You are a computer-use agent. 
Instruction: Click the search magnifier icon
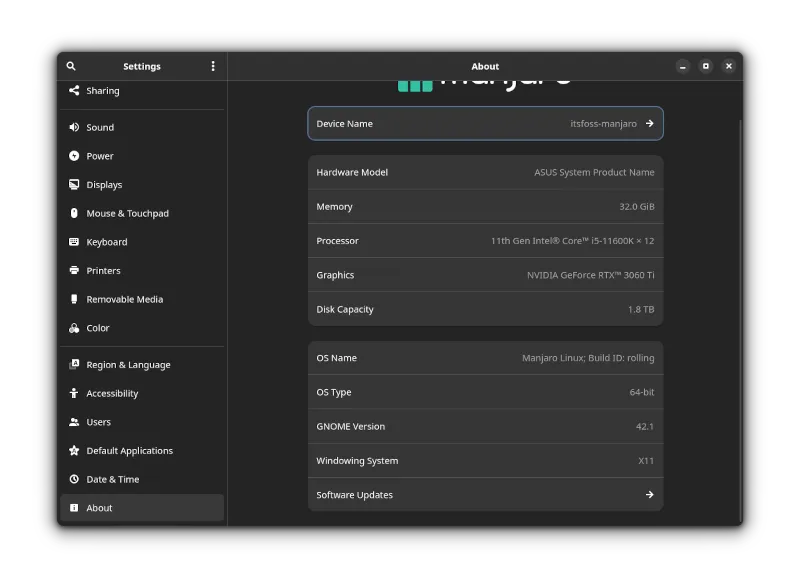point(70,66)
